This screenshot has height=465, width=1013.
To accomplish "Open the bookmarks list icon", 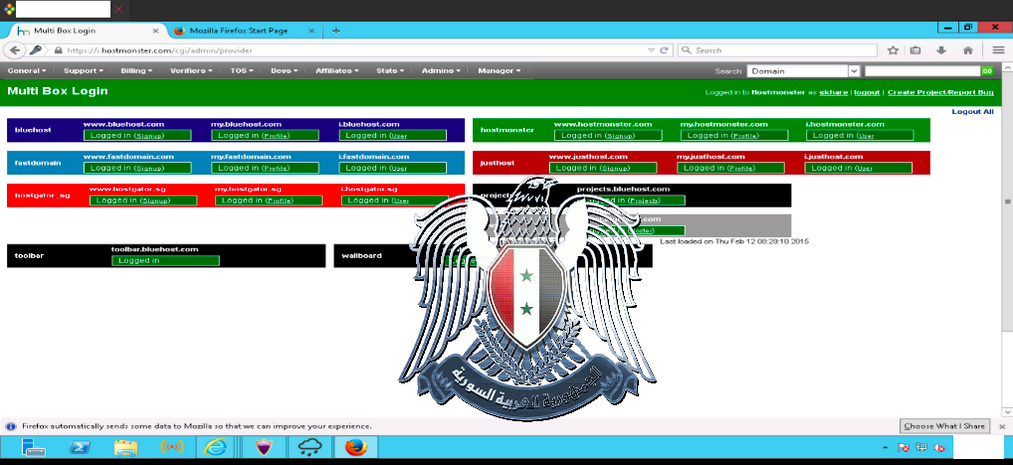I will pos(915,50).
